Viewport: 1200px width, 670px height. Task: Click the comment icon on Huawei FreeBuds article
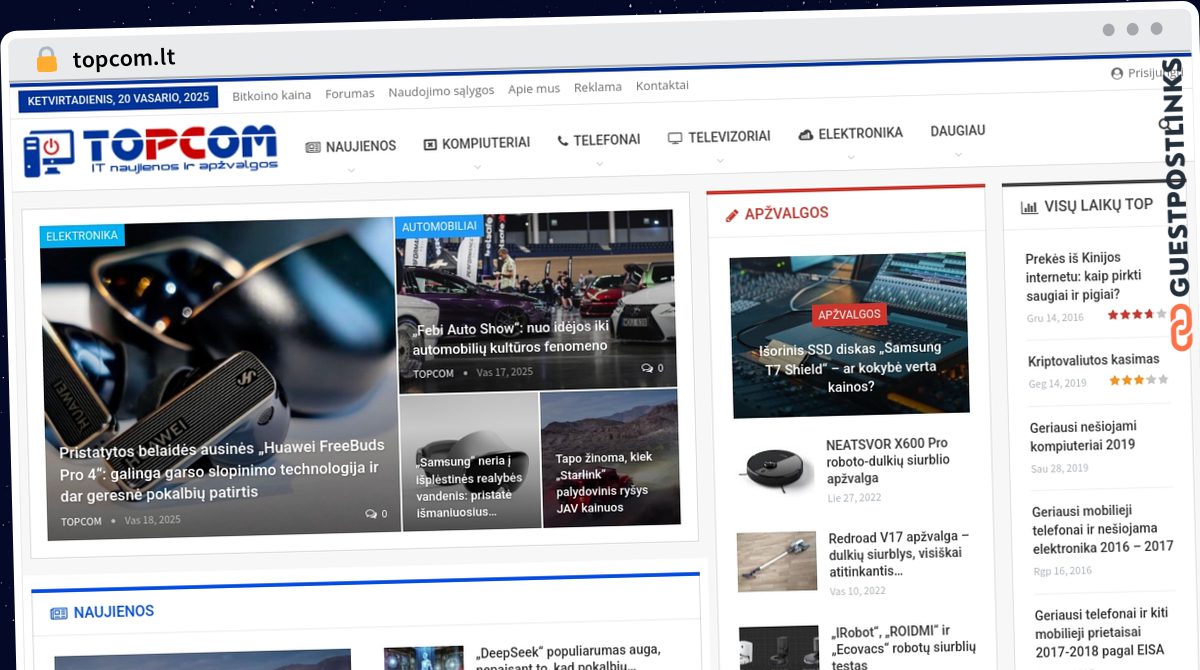pyautogui.click(x=371, y=514)
